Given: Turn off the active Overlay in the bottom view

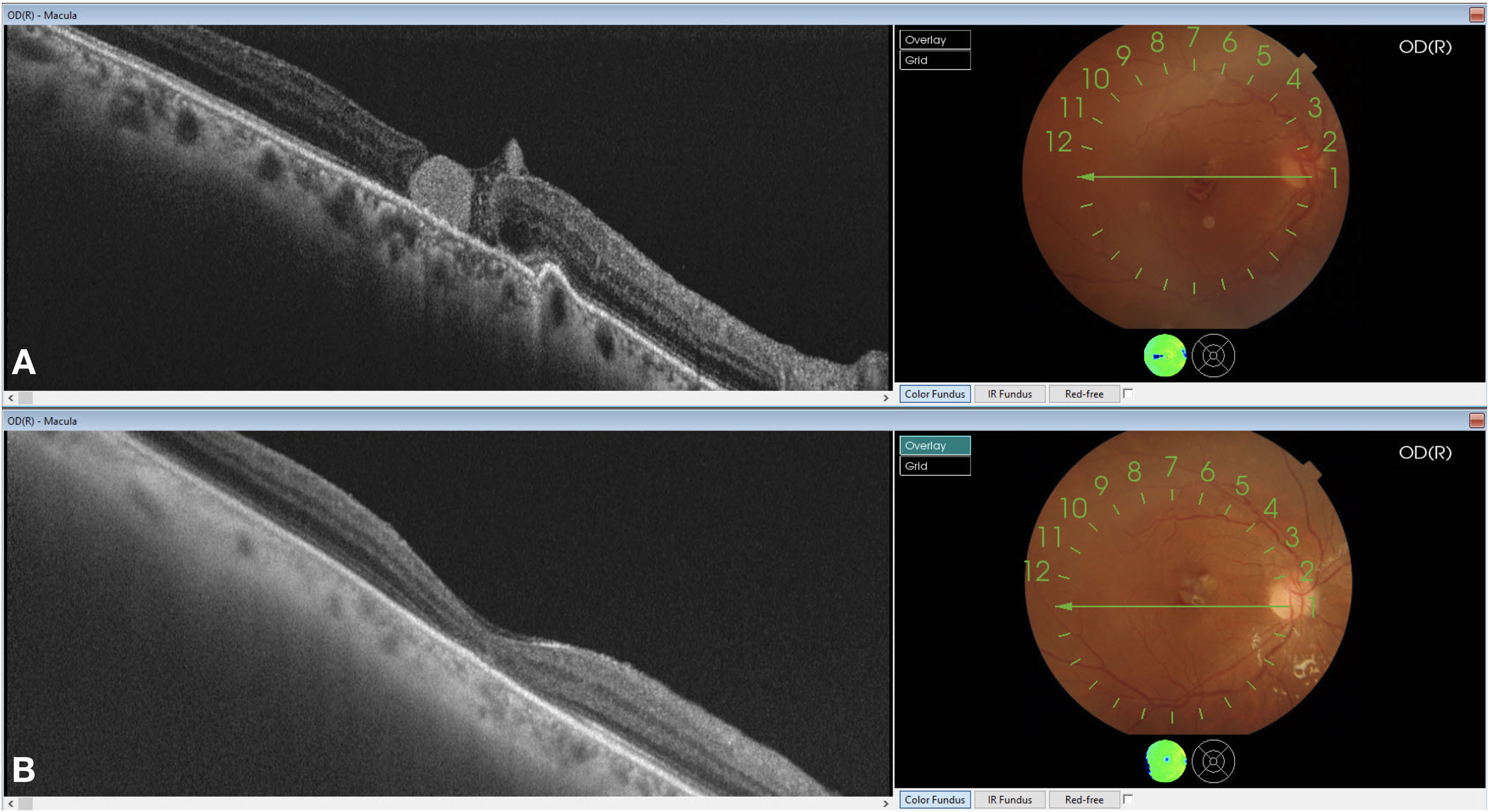Looking at the screenshot, I should click(x=934, y=446).
